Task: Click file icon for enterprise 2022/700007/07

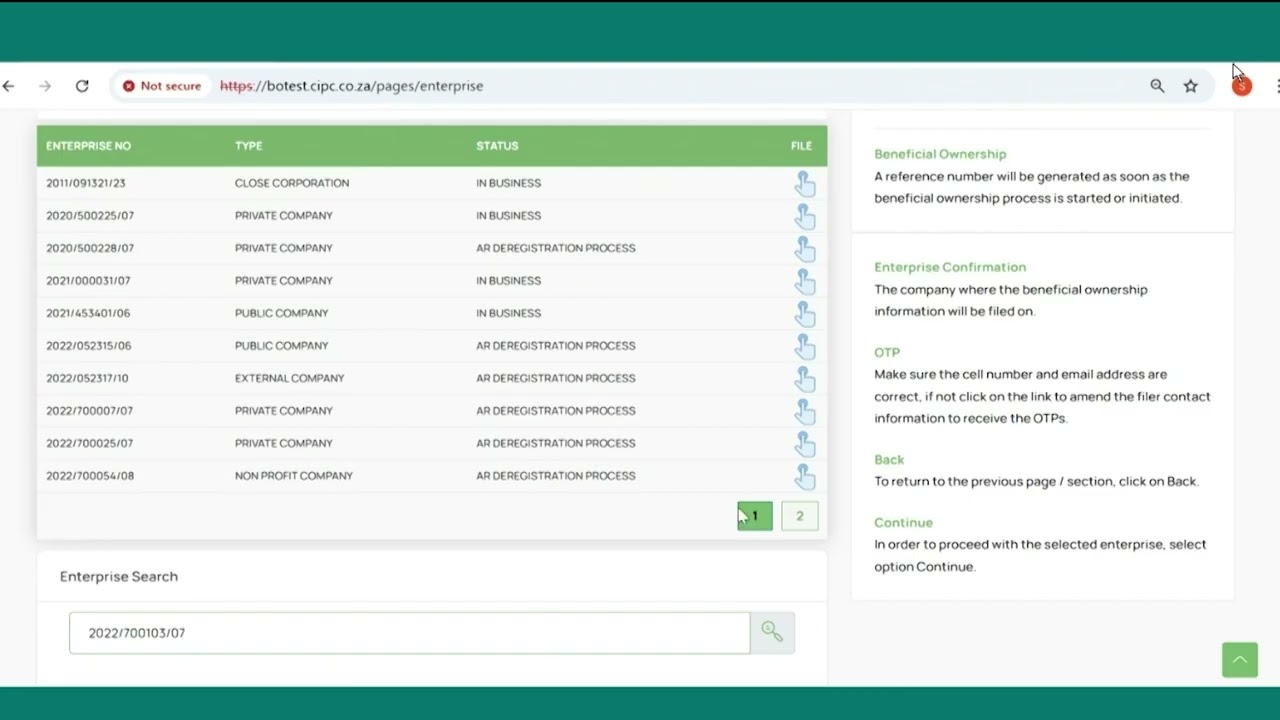Action: click(x=804, y=411)
